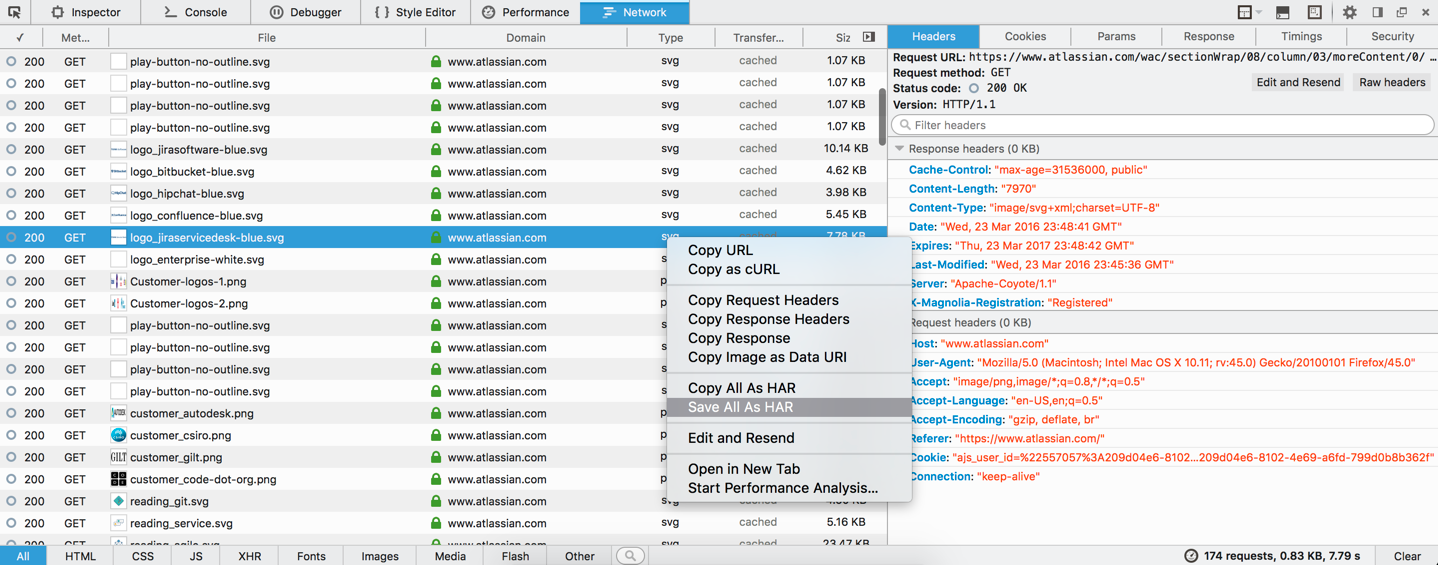
Task: Select Copy as cURL menu entry
Action: 733,269
